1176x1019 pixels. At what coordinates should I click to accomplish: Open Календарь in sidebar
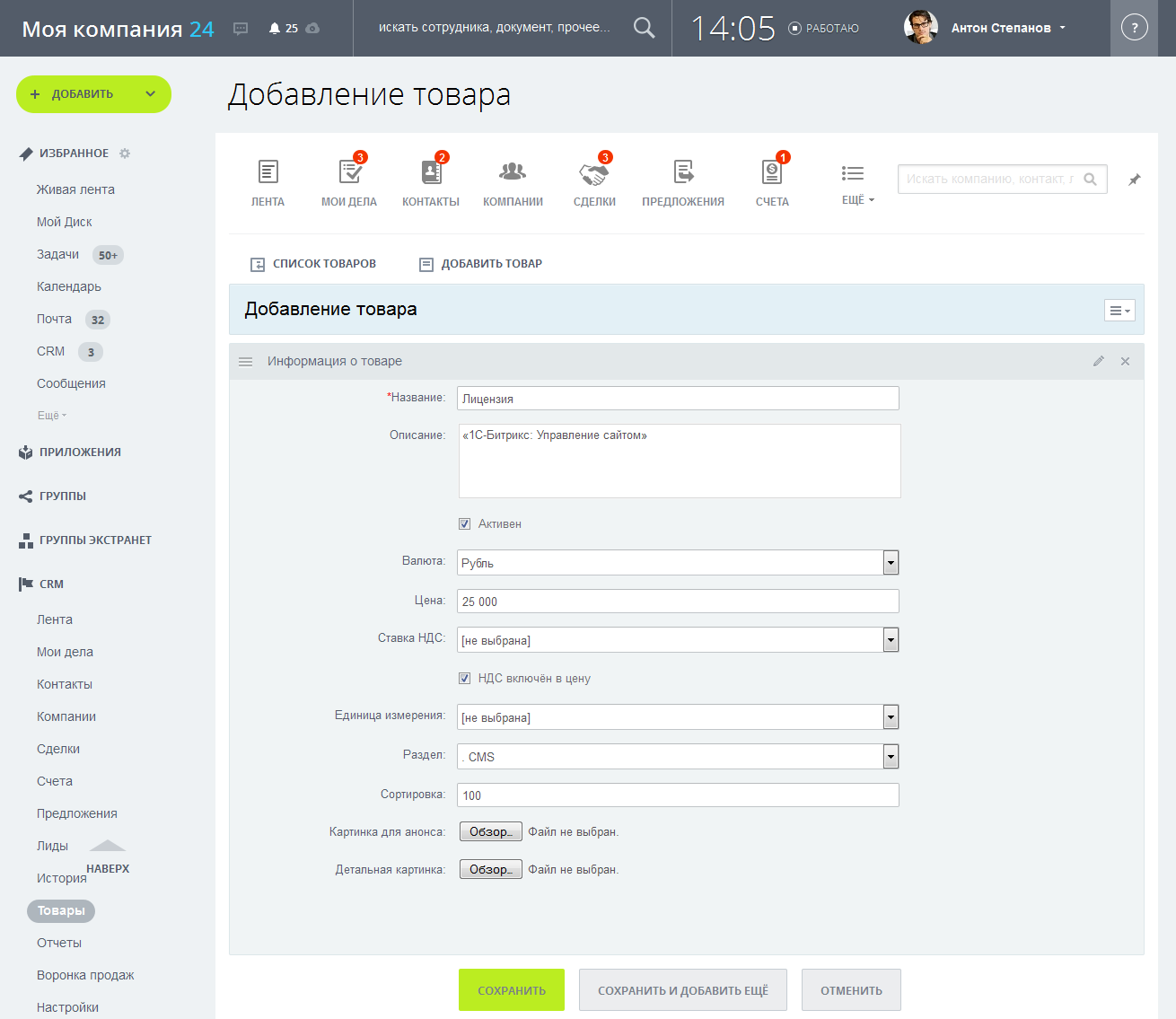(x=69, y=286)
